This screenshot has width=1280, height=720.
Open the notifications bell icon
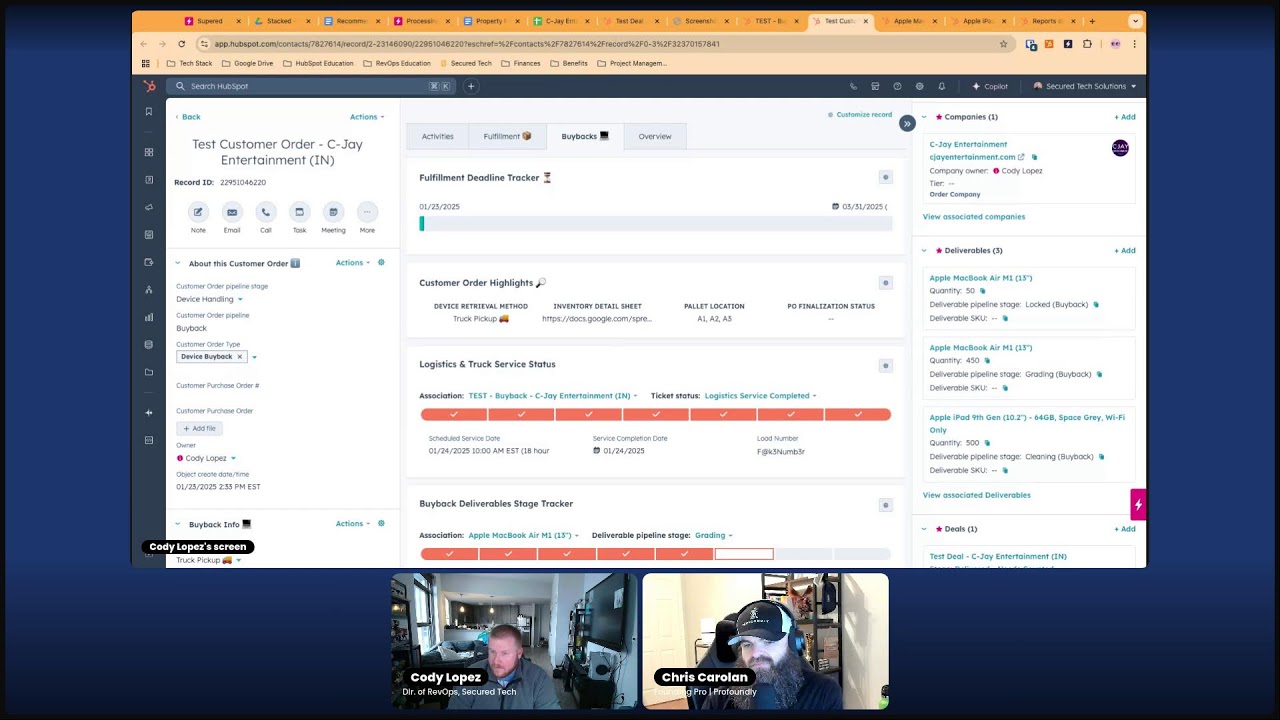[x=941, y=86]
